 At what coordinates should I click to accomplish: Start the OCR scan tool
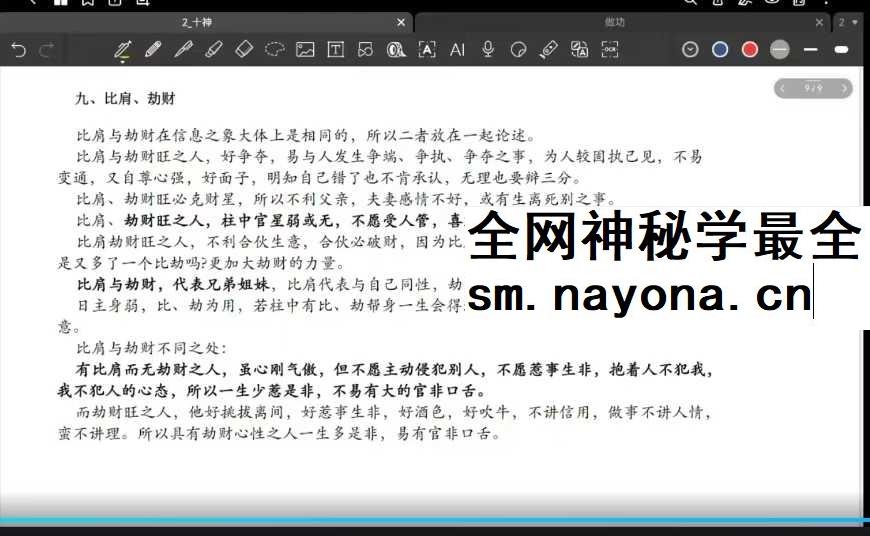(610, 50)
